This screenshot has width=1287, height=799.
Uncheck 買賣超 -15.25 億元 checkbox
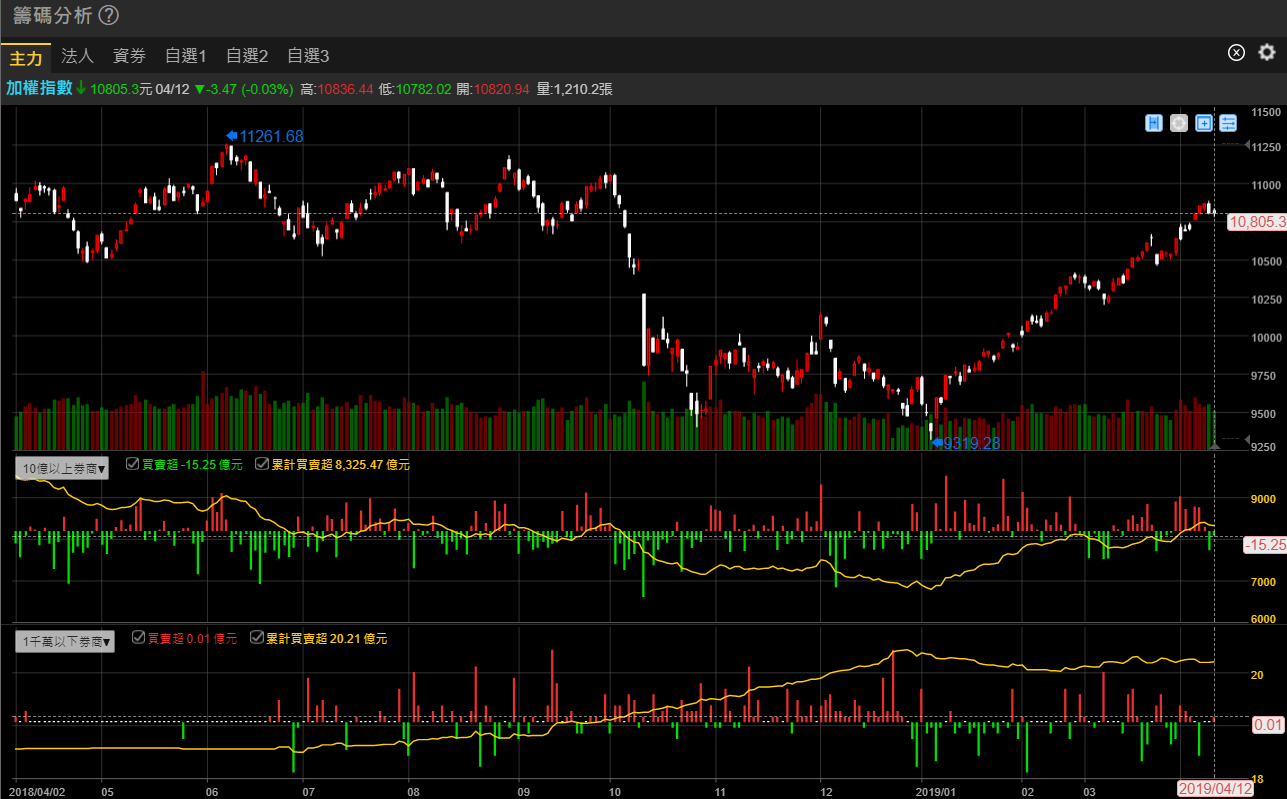[x=133, y=464]
